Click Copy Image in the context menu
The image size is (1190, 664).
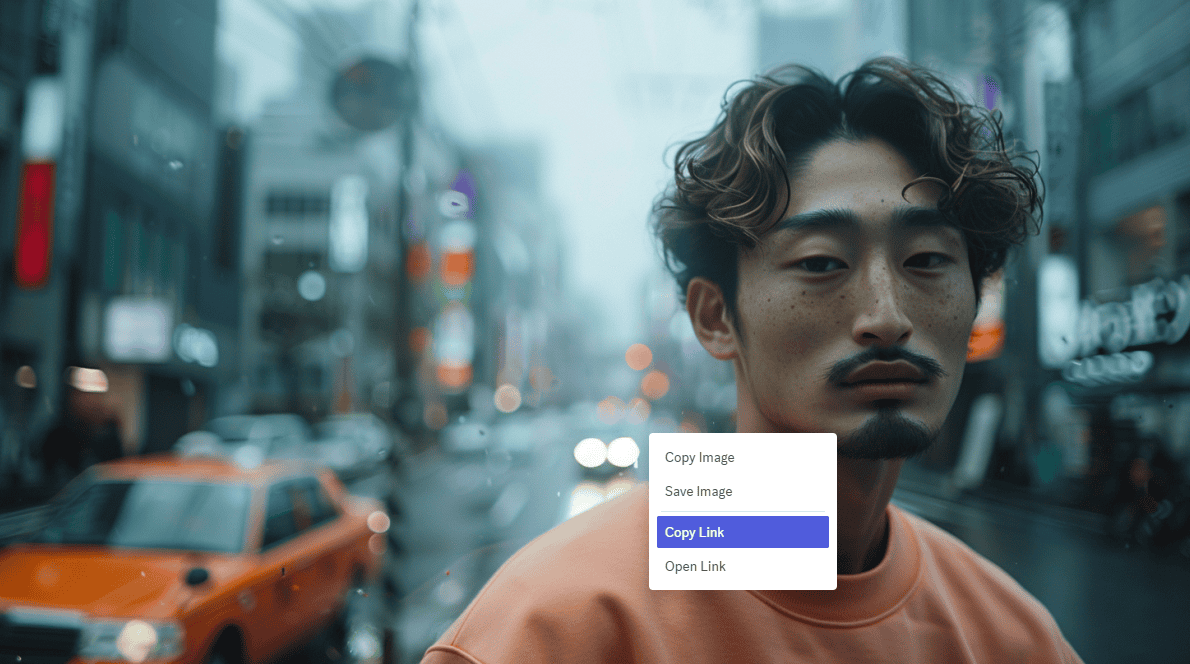pos(700,458)
